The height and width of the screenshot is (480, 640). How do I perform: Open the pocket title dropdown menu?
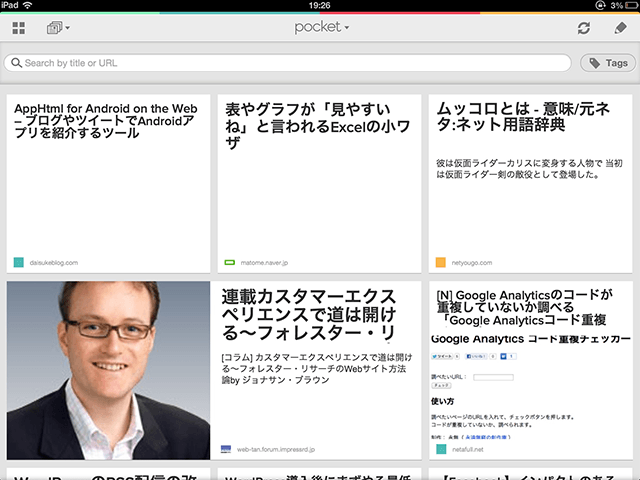pos(322,27)
